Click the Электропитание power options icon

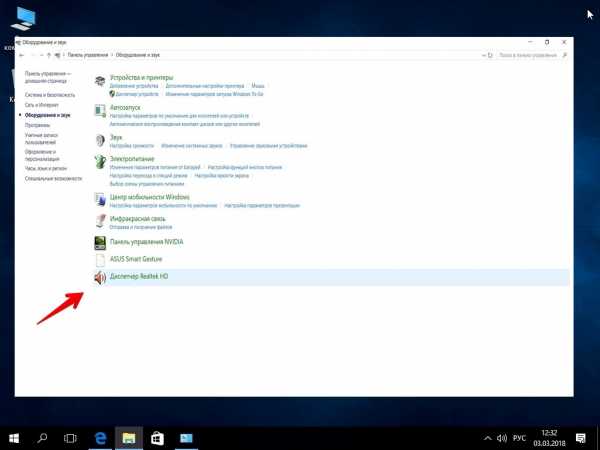coord(100,162)
